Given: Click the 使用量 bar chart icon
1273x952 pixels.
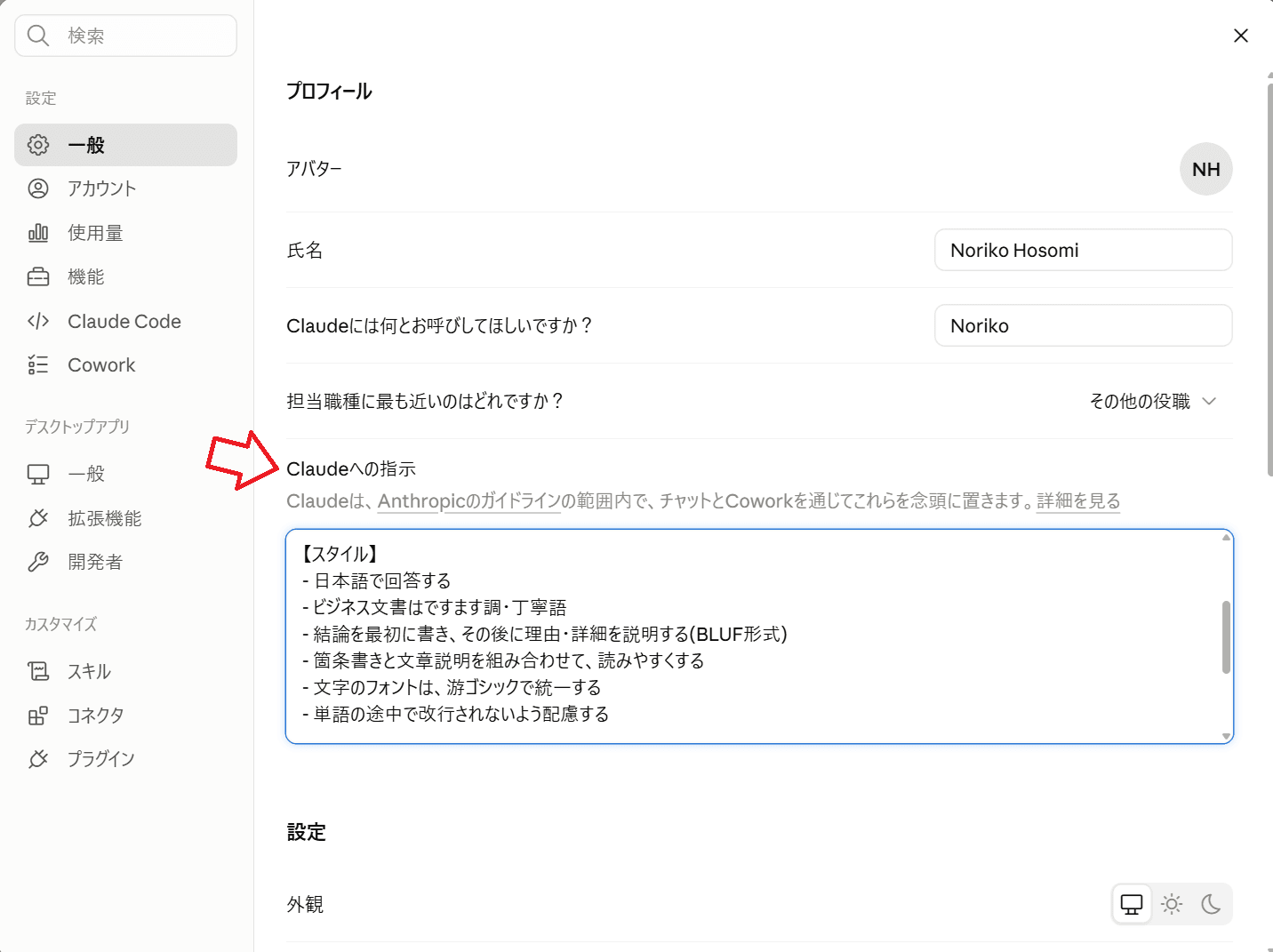Looking at the screenshot, I should 38,233.
